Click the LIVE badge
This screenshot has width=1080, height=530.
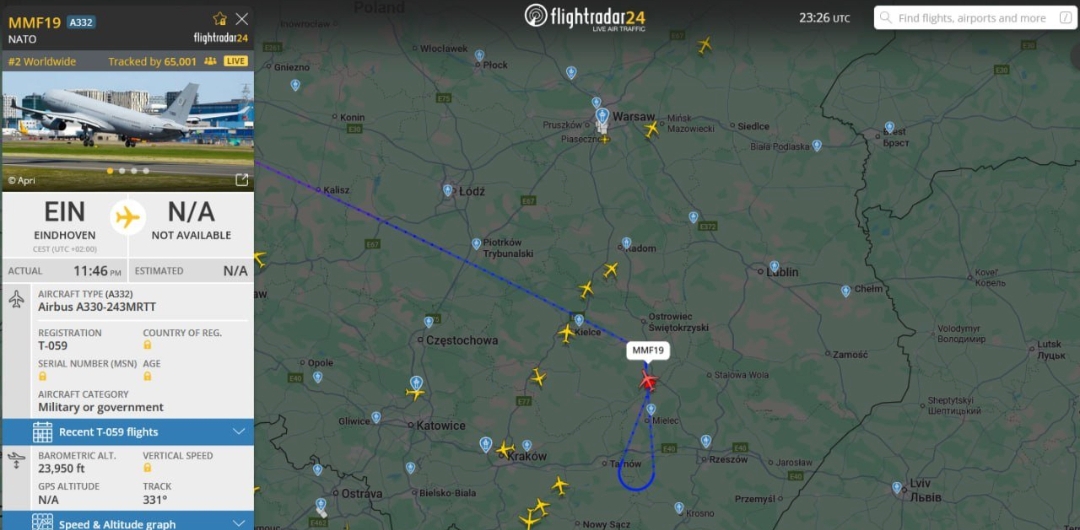point(236,61)
